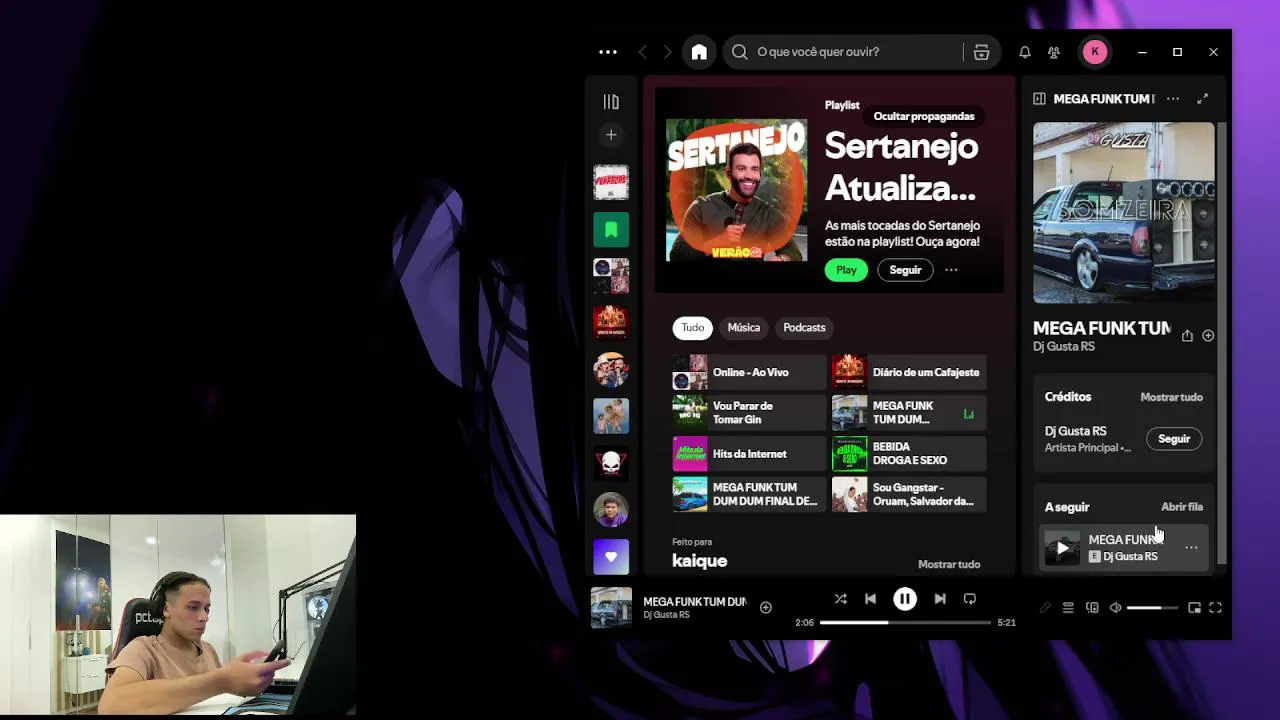Image resolution: width=1280 pixels, height=720 pixels.
Task: Select the 'Música' filter chip
Action: tap(743, 328)
